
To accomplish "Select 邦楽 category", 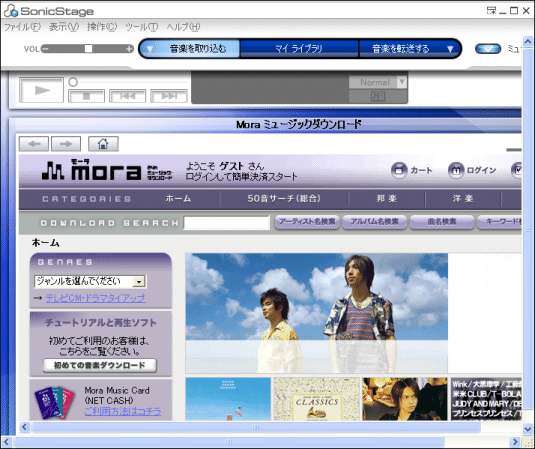I will [x=387, y=199].
